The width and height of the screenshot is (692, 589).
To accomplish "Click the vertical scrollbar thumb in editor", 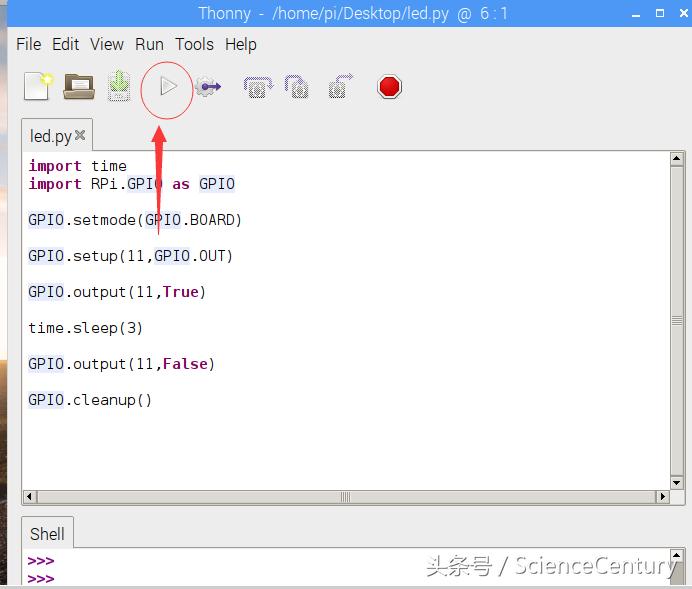I will (677, 321).
